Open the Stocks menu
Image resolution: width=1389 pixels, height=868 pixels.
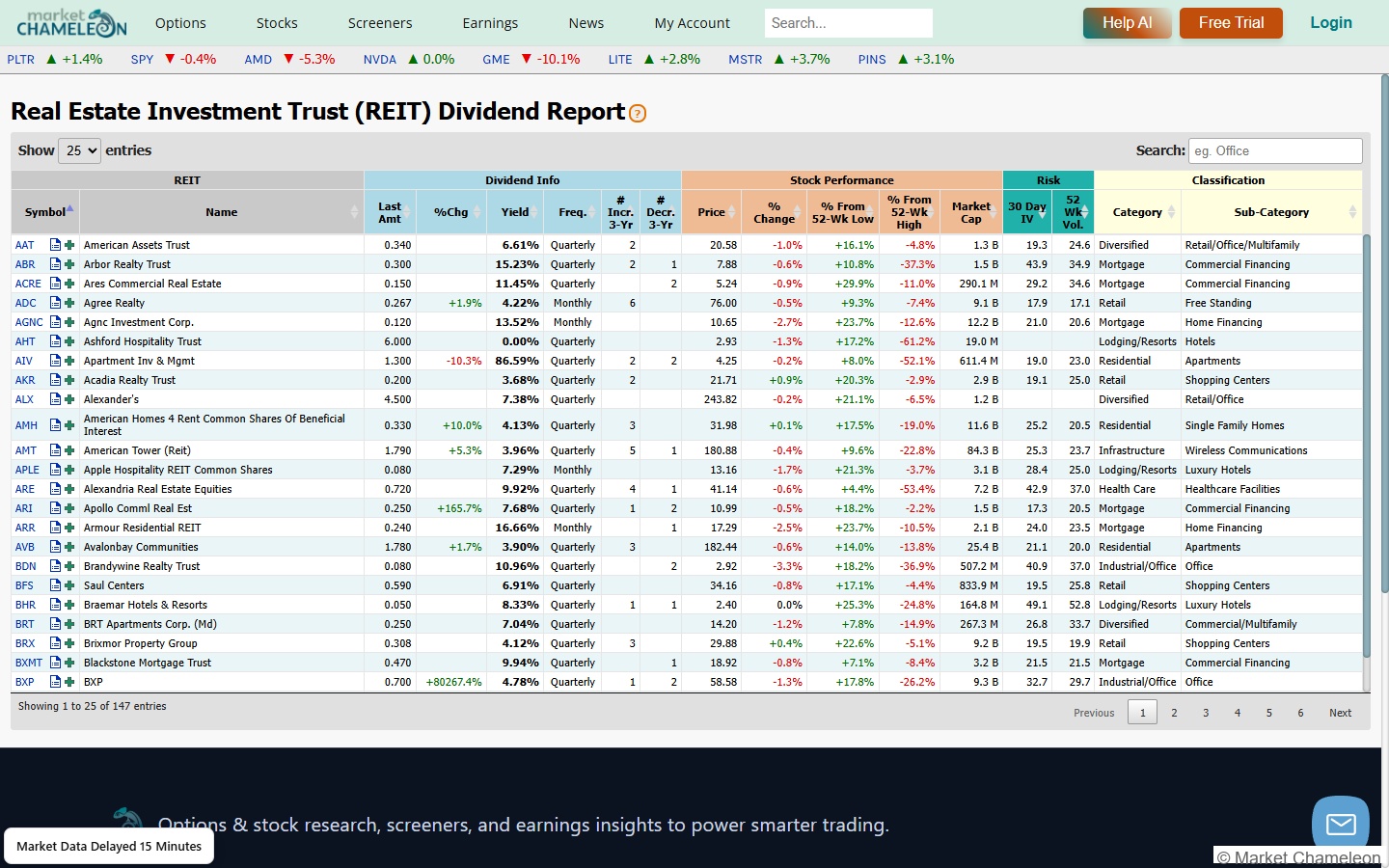(x=277, y=23)
